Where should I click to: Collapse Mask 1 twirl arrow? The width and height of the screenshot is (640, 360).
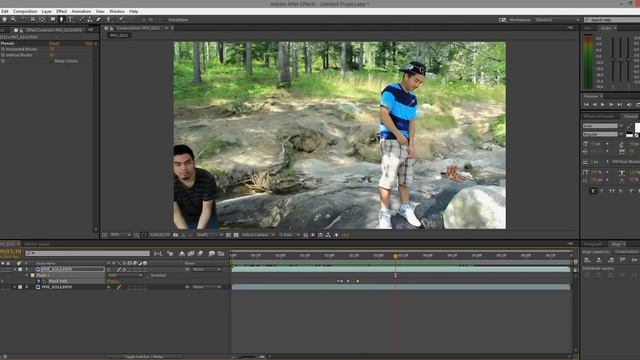click(x=27, y=276)
